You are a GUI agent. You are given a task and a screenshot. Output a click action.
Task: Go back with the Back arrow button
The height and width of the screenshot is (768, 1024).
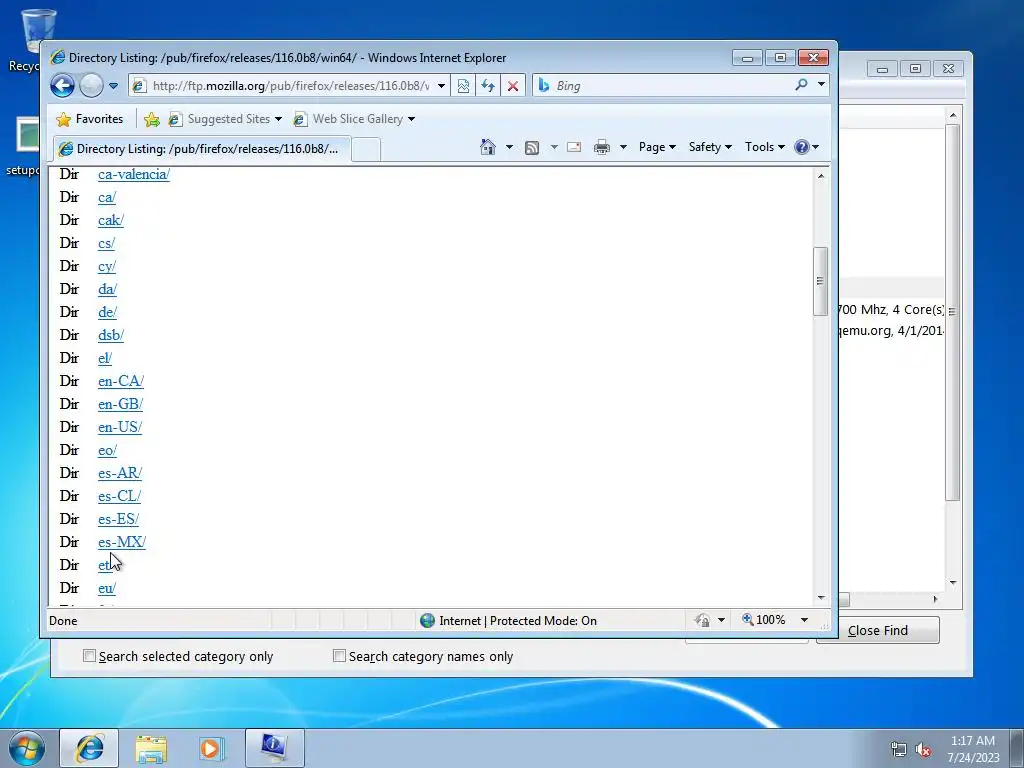[x=62, y=86]
